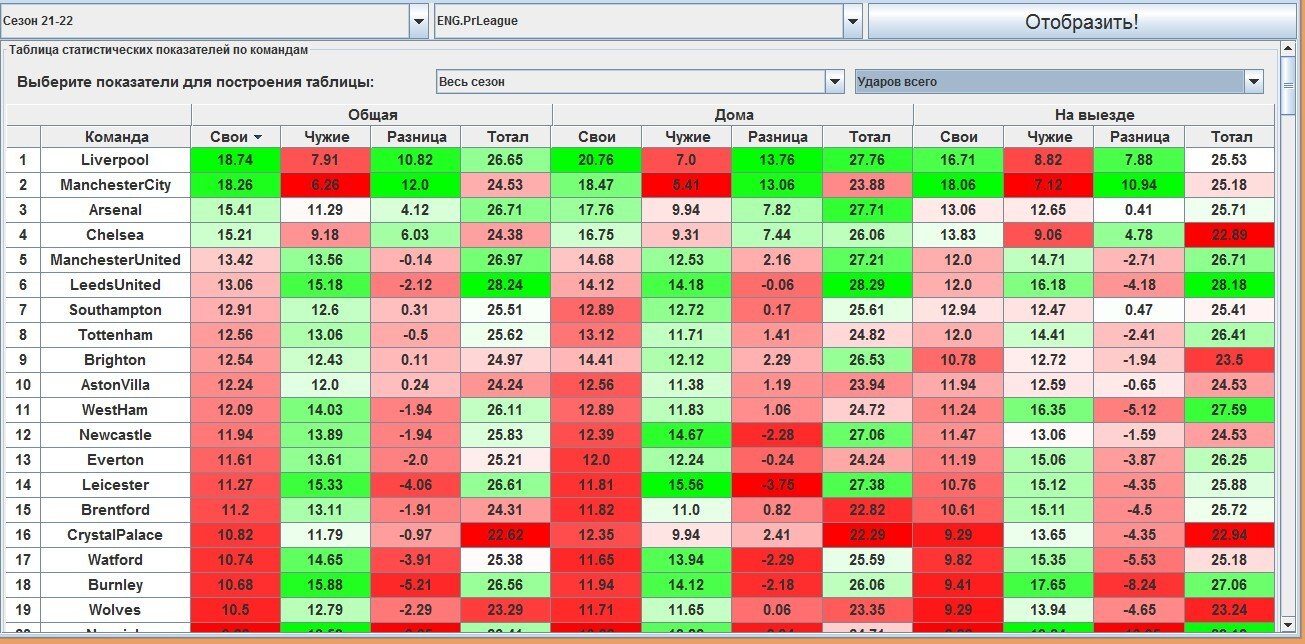Click the red 22.89 cell in Chelsea's row
The width and height of the screenshot is (1305, 644).
[x=1230, y=235]
